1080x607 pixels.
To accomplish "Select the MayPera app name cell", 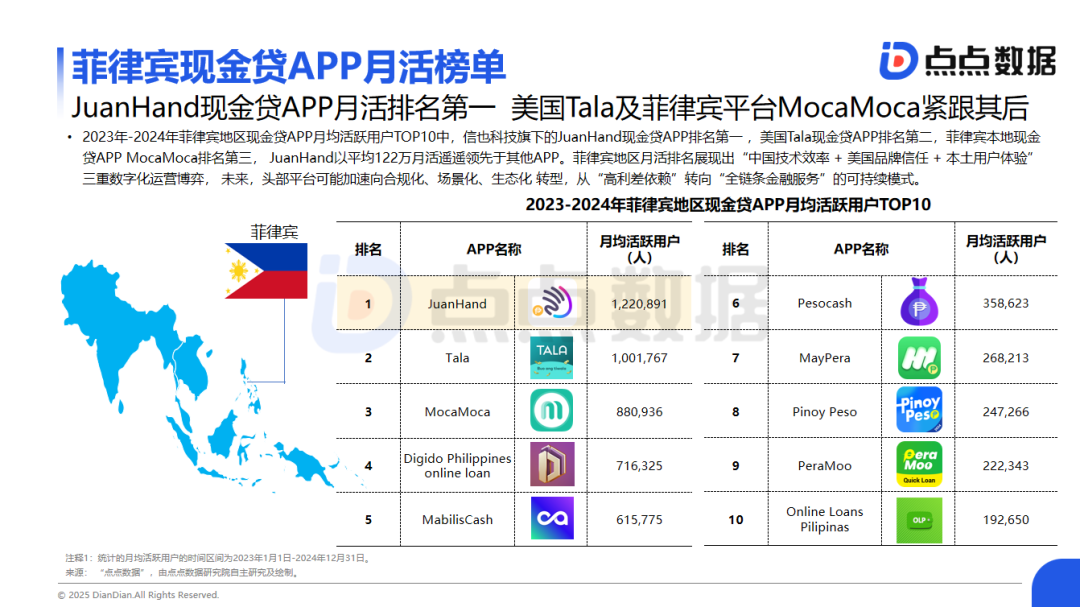I will (x=824, y=358).
